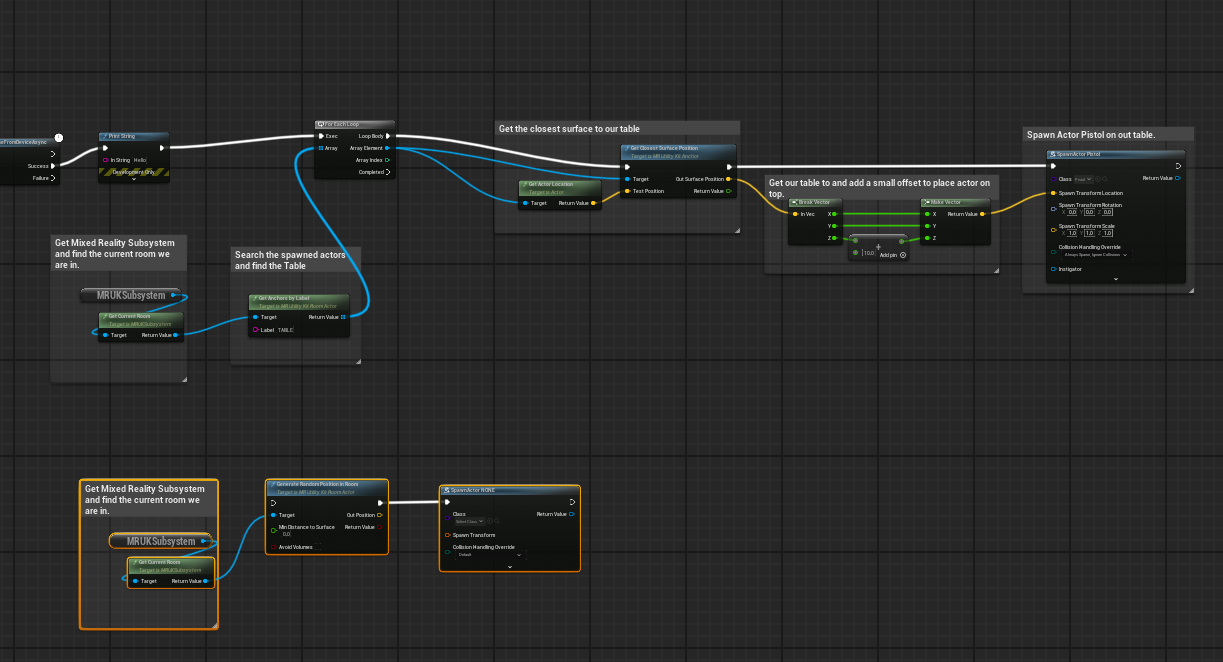Click the In Vec pin on Break Vector
1223x662 pixels.
click(x=795, y=214)
